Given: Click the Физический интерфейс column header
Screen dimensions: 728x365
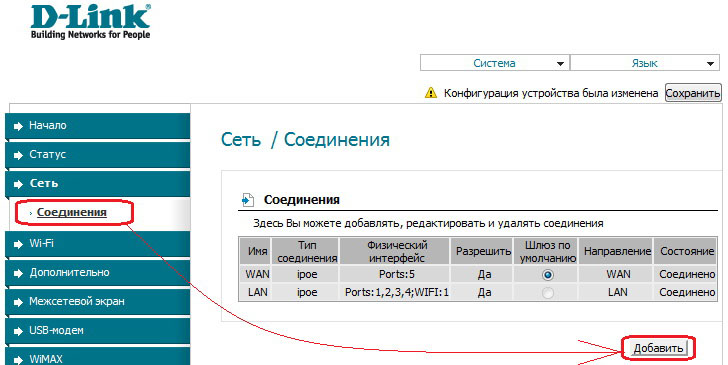Looking at the screenshot, I should coord(396,251).
